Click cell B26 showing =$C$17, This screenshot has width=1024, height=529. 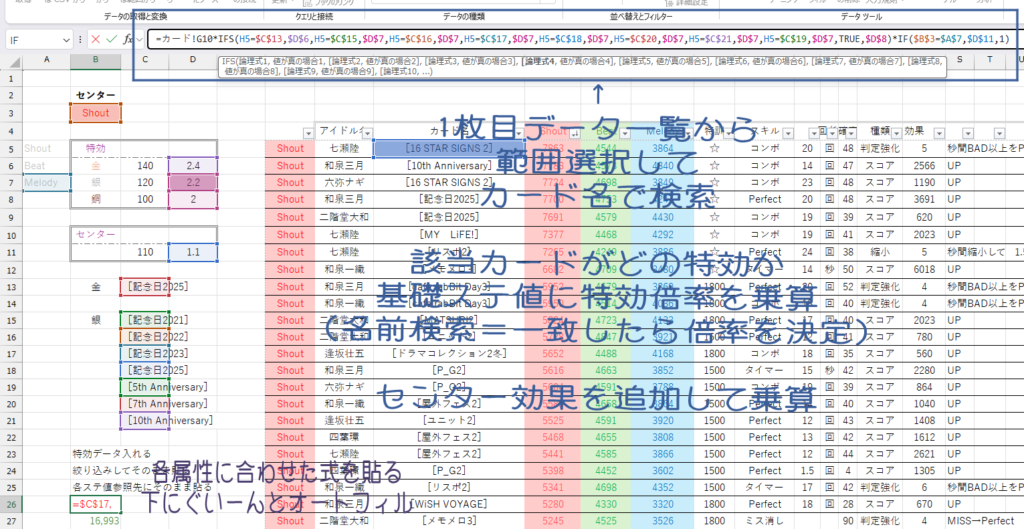tap(95, 504)
